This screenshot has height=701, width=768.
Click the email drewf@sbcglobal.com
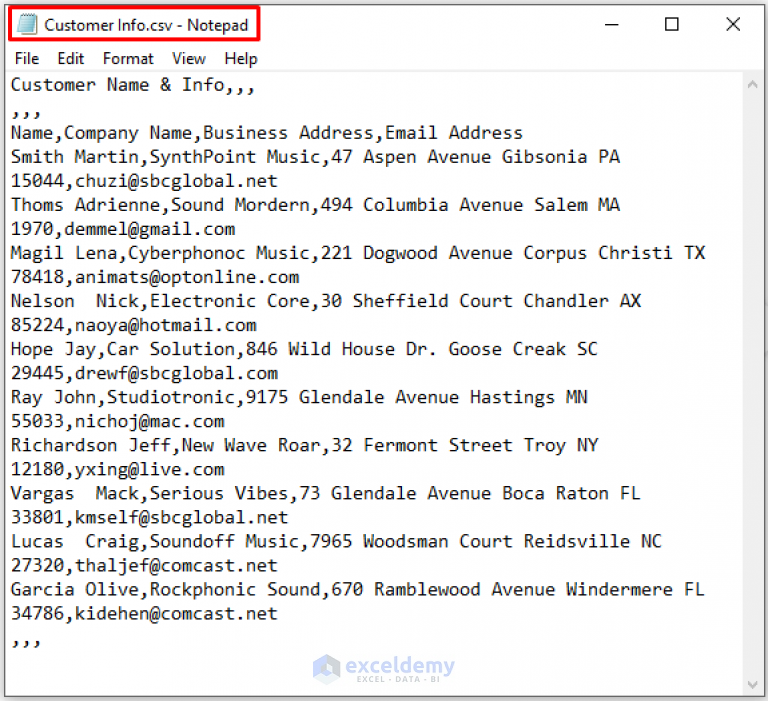click(176, 373)
